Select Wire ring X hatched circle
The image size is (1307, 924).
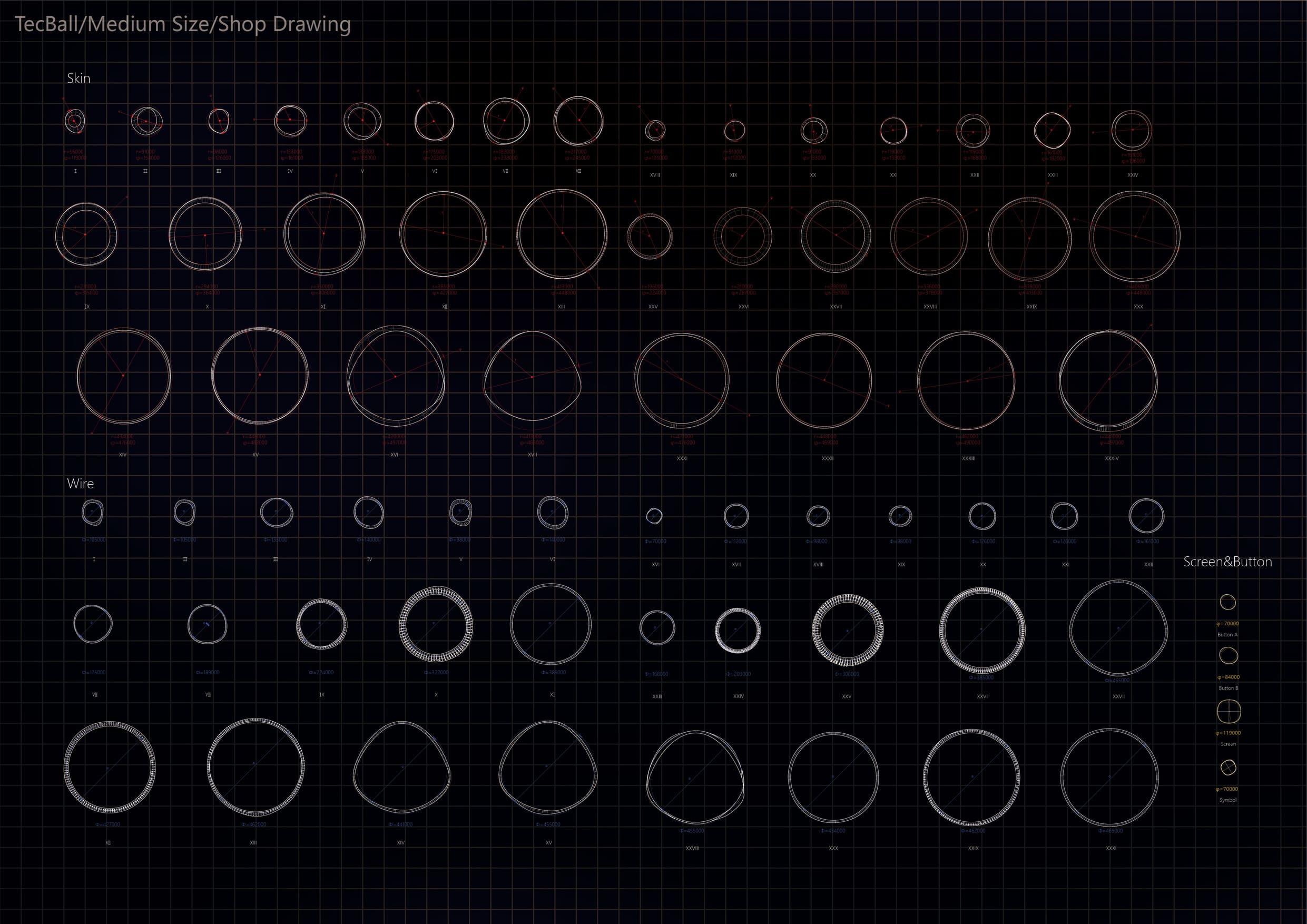point(436,624)
